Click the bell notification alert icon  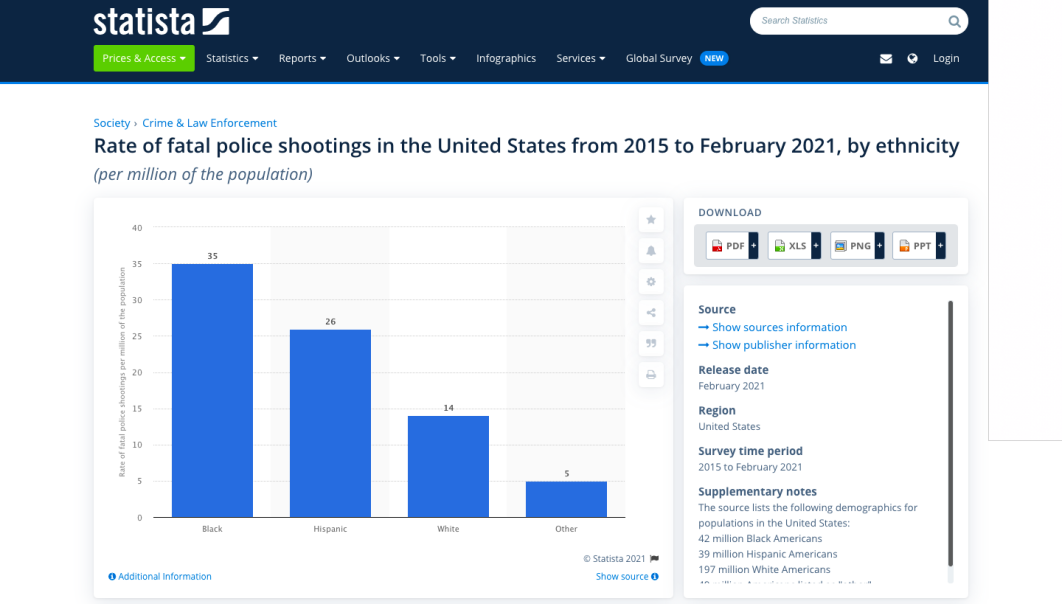coord(651,250)
